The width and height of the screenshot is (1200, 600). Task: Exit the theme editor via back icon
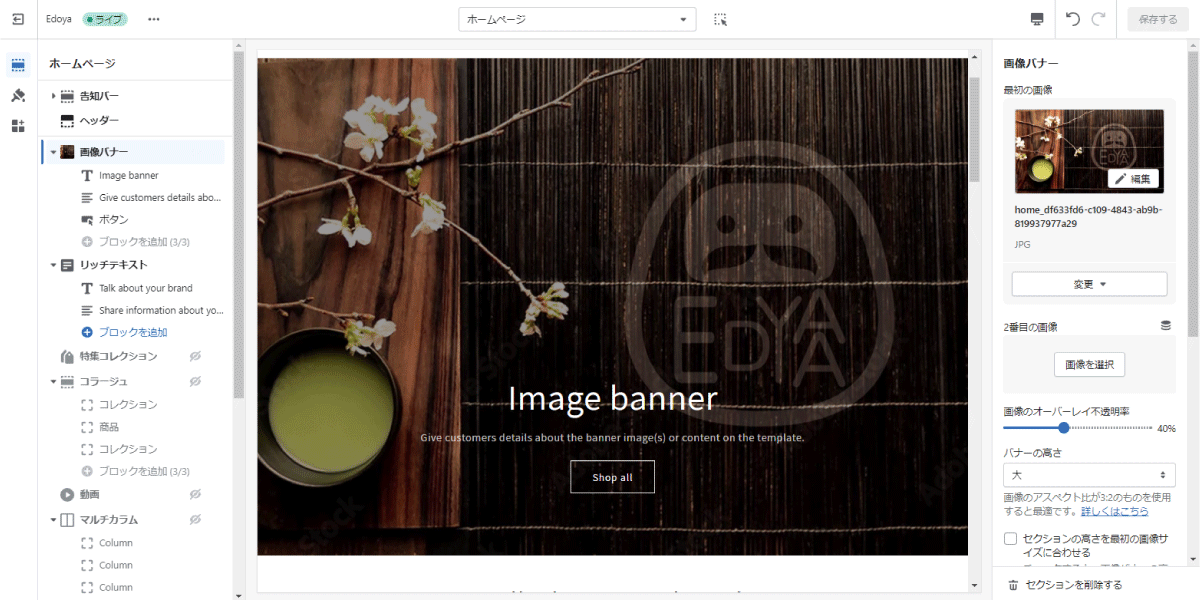tap(18, 19)
